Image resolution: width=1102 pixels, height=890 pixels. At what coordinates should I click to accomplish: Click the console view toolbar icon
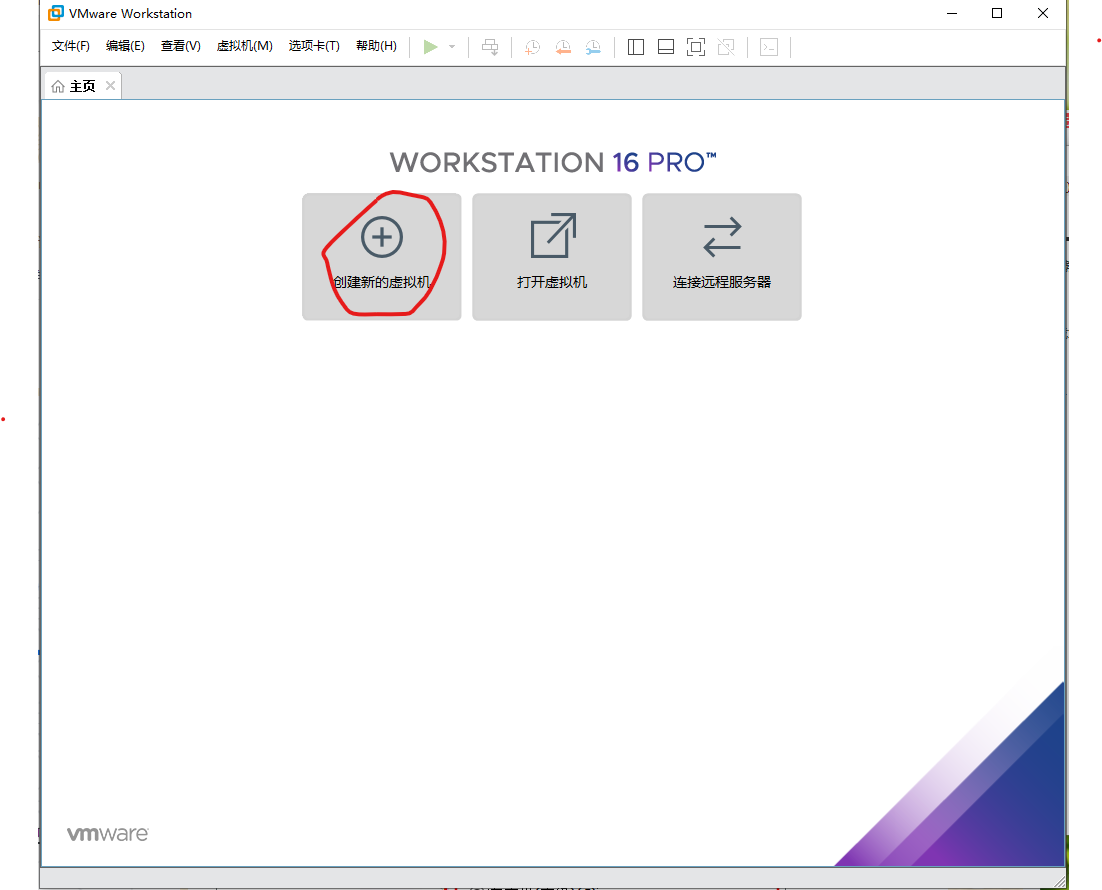[769, 47]
